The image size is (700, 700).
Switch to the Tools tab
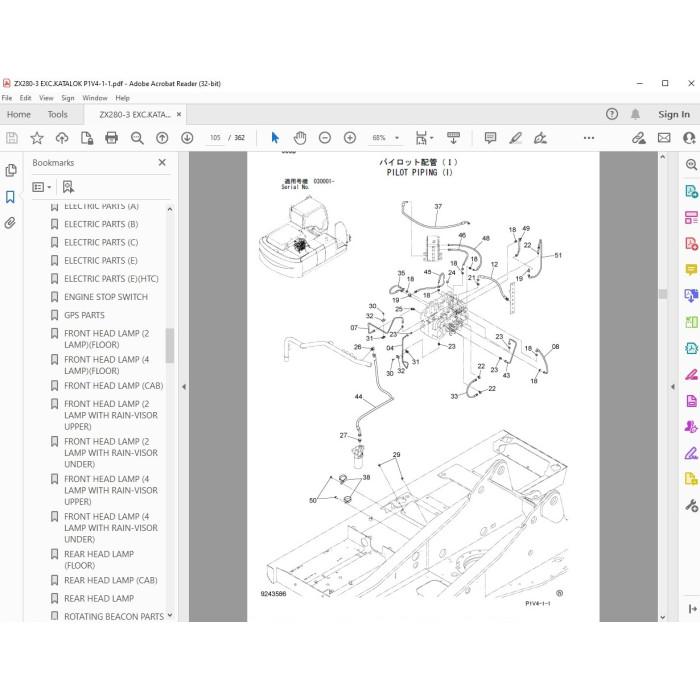pos(58,115)
